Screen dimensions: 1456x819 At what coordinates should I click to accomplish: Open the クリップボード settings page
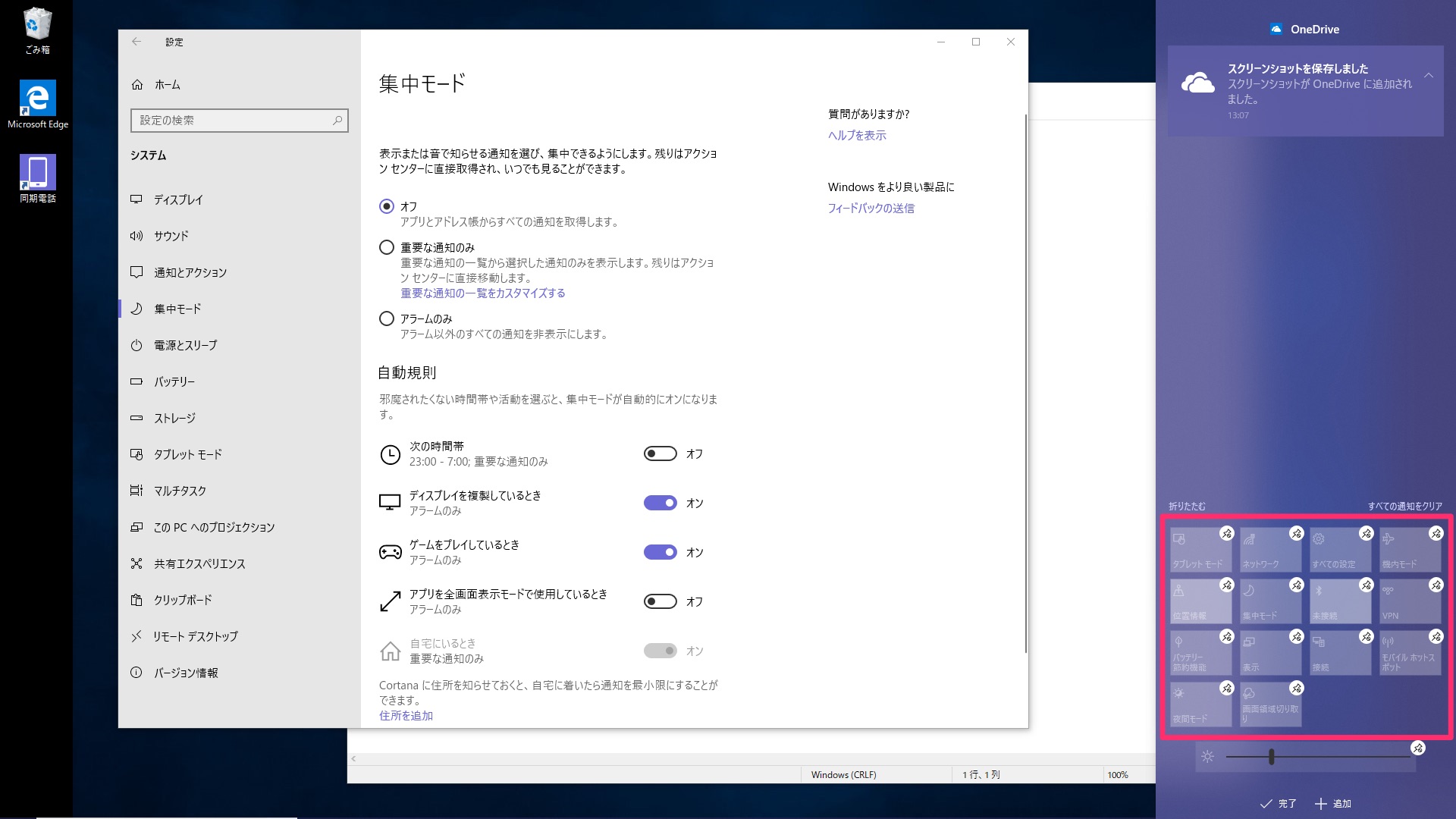pos(240,600)
